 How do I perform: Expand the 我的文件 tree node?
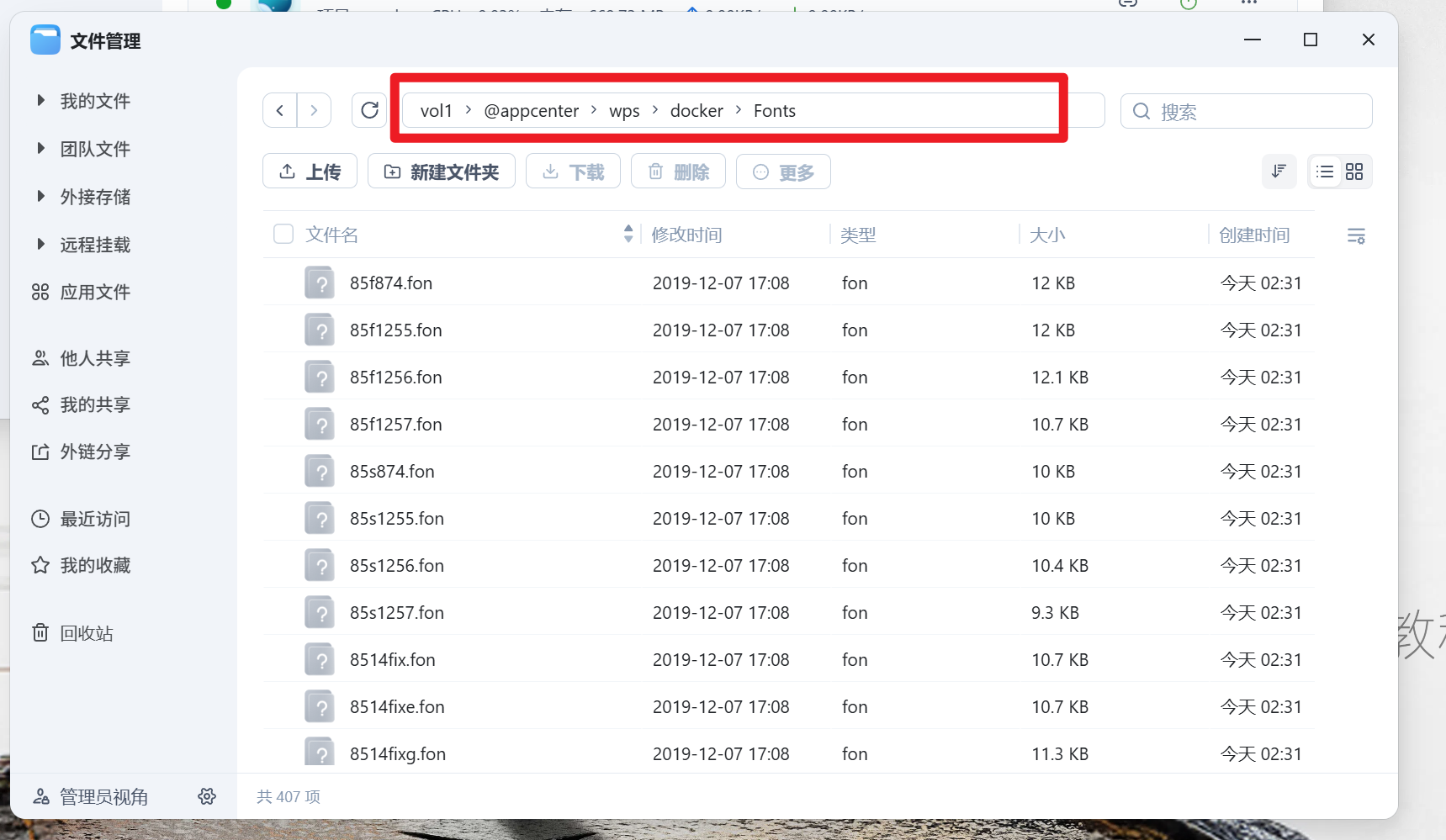click(40, 101)
